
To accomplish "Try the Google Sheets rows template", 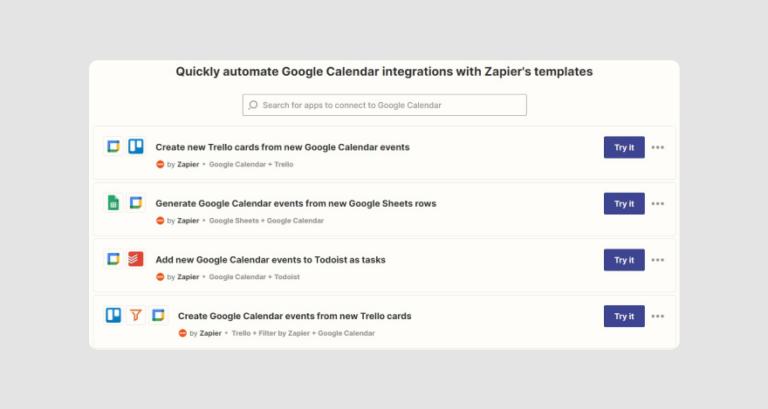I will (624, 203).
